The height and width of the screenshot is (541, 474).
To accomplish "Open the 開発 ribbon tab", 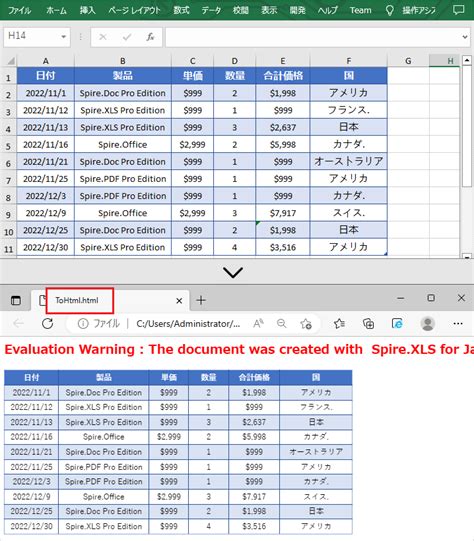I will click(297, 10).
